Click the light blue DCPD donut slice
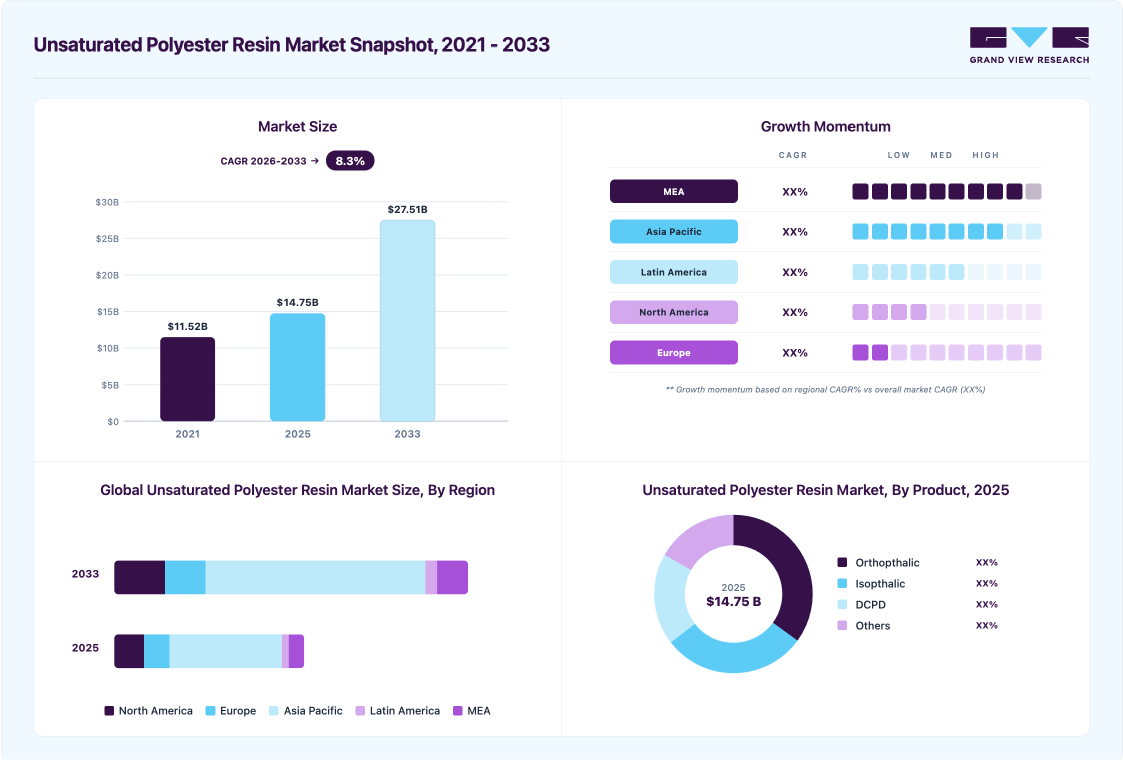The width and height of the screenshot is (1123, 760). point(671,598)
